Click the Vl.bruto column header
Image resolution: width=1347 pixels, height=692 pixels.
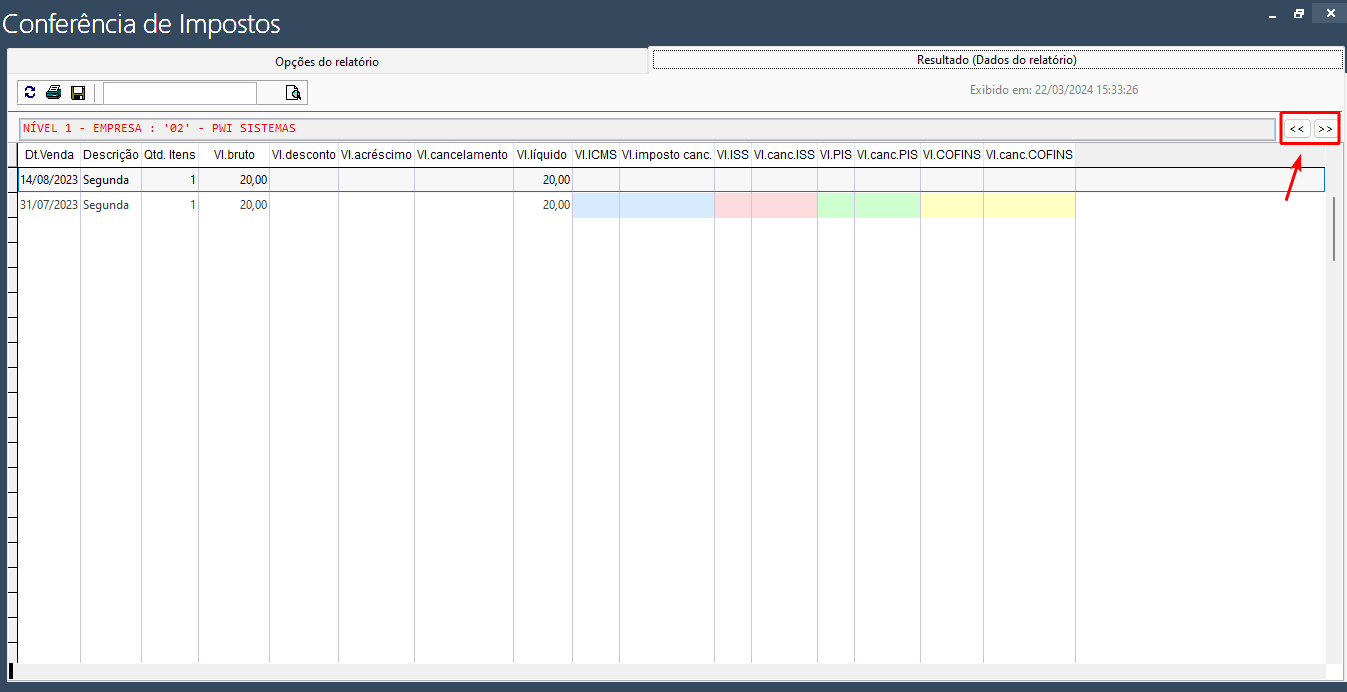click(234, 155)
